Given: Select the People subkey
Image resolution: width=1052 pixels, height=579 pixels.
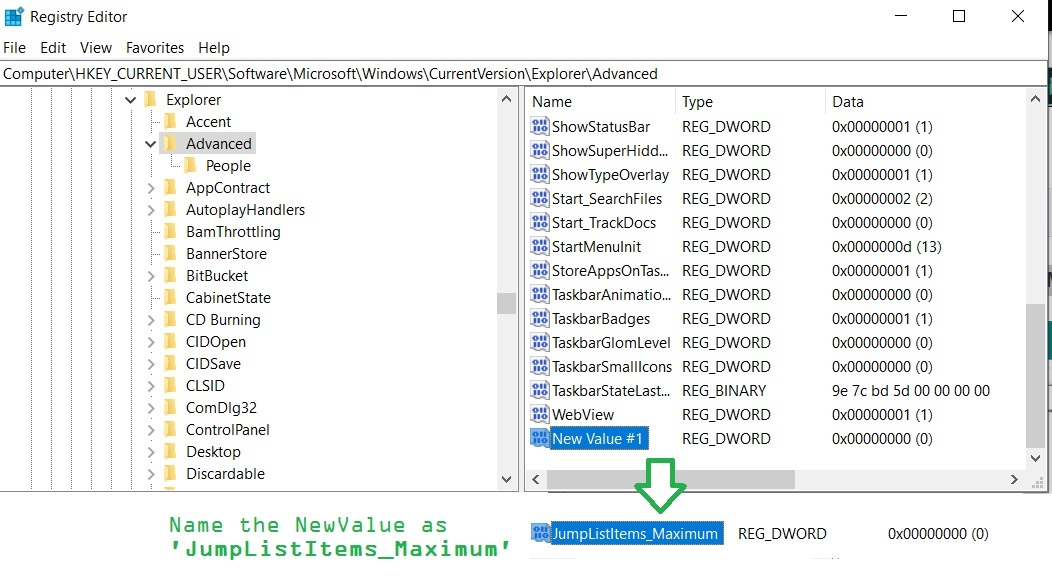Looking at the screenshot, I should pyautogui.click(x=228, y=166).
